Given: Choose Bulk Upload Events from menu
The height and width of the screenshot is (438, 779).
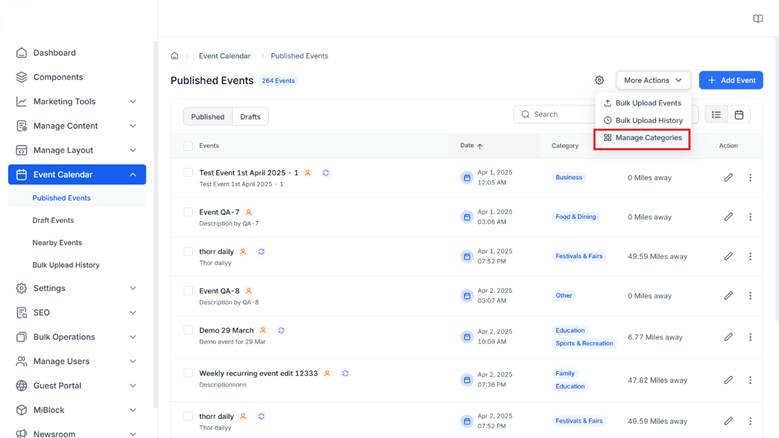Looking at the screenshot, I should (x=642, y=103).
